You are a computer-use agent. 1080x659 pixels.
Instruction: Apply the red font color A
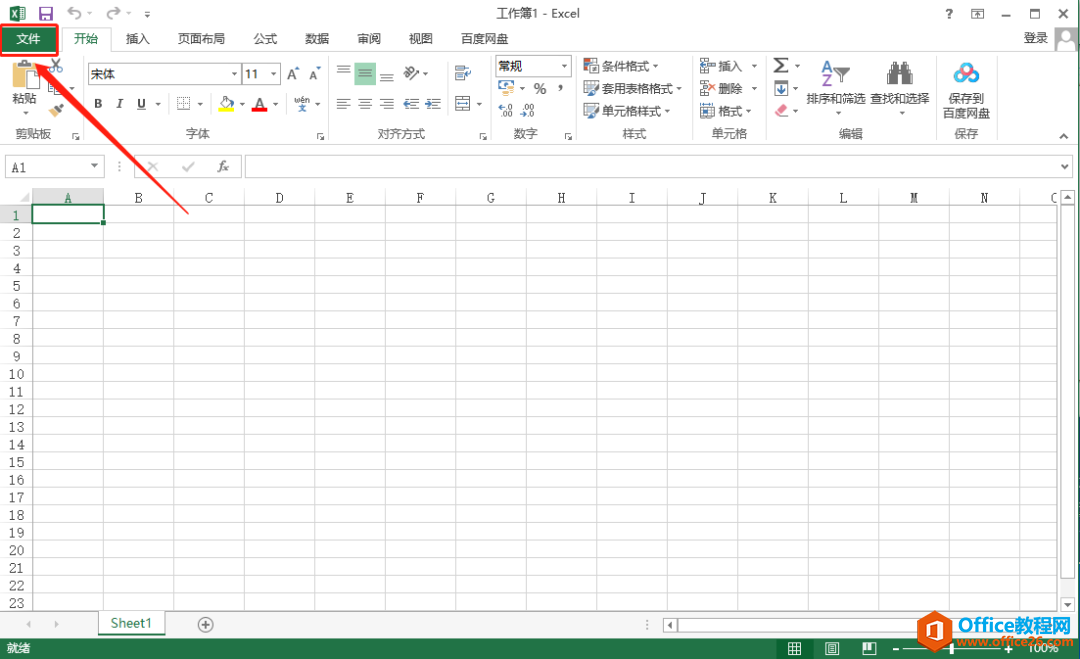click(259, 104)
